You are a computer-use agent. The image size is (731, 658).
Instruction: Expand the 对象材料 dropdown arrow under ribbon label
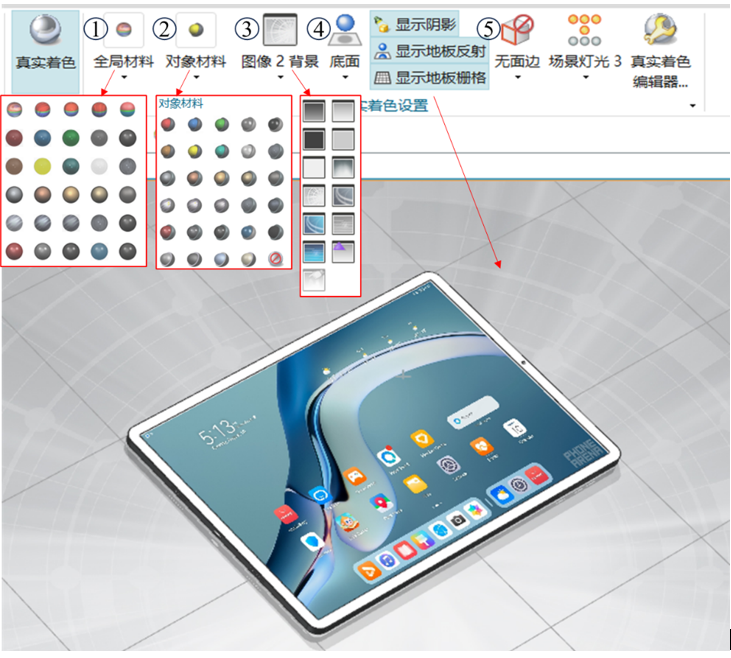click(196, 77)
